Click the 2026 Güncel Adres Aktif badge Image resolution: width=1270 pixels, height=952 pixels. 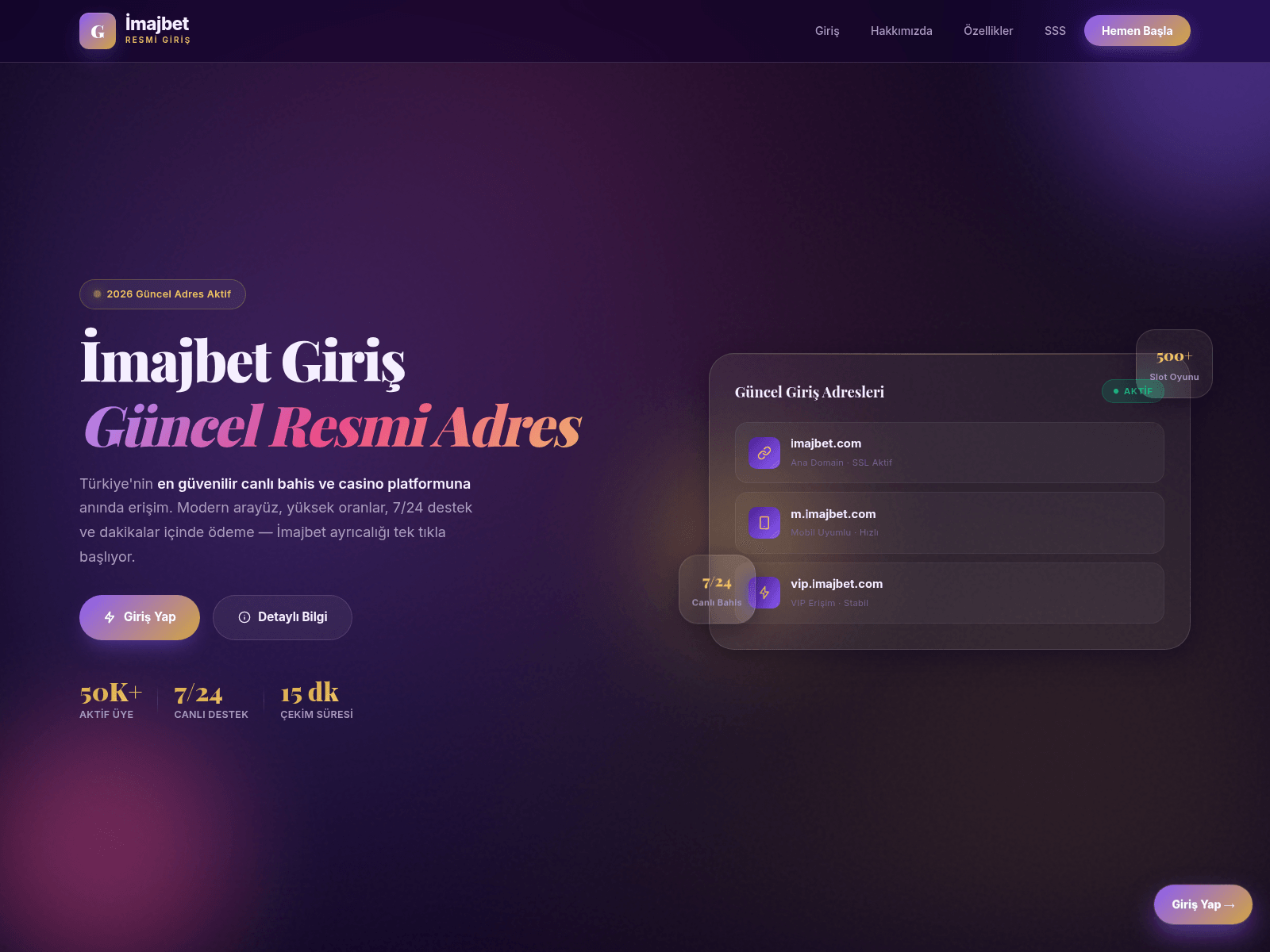(163, 294)
